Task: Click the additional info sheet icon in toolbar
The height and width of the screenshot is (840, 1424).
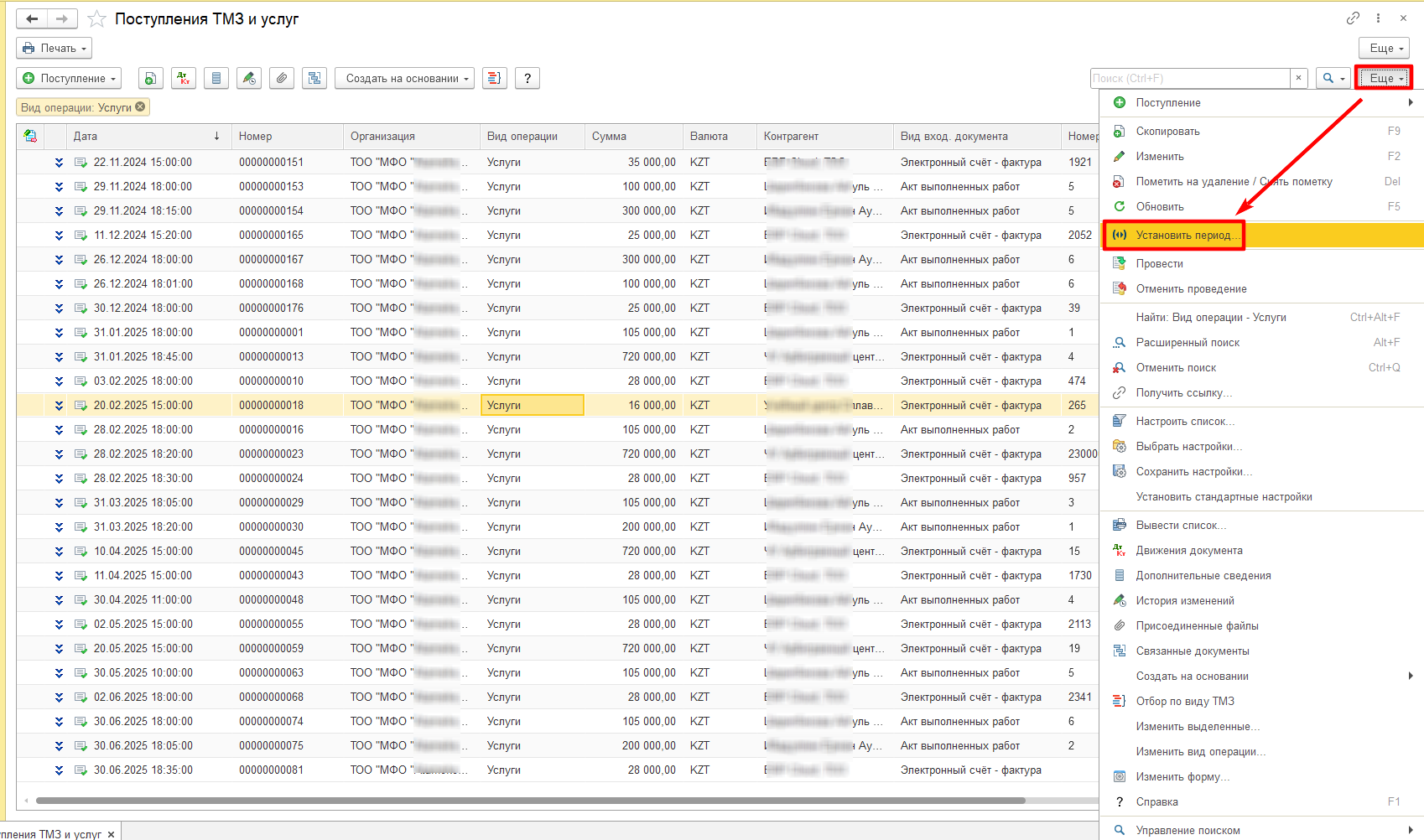Action: (216, 78)
